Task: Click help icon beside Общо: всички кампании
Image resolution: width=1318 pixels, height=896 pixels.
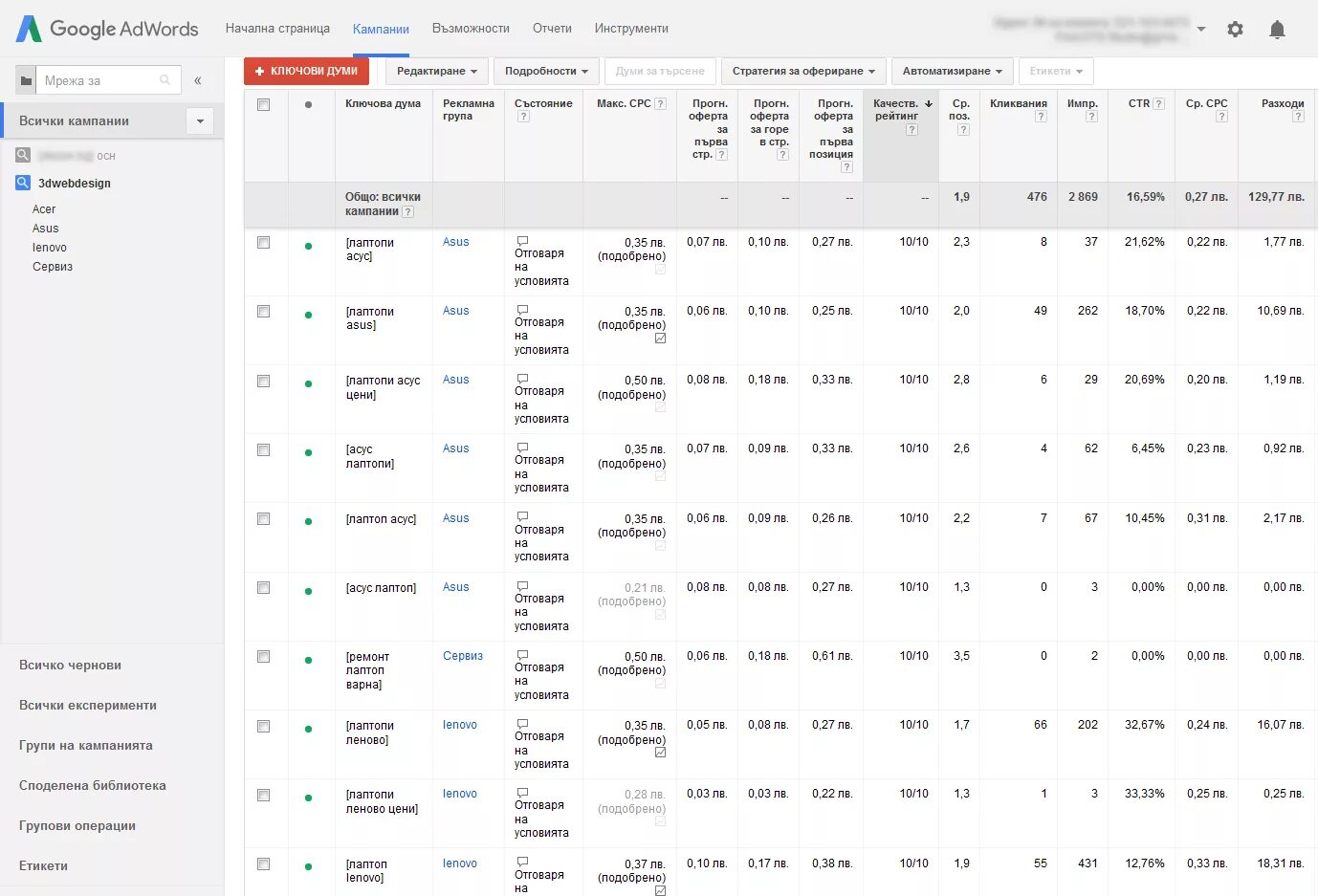Action: click(x=408, y=211)
